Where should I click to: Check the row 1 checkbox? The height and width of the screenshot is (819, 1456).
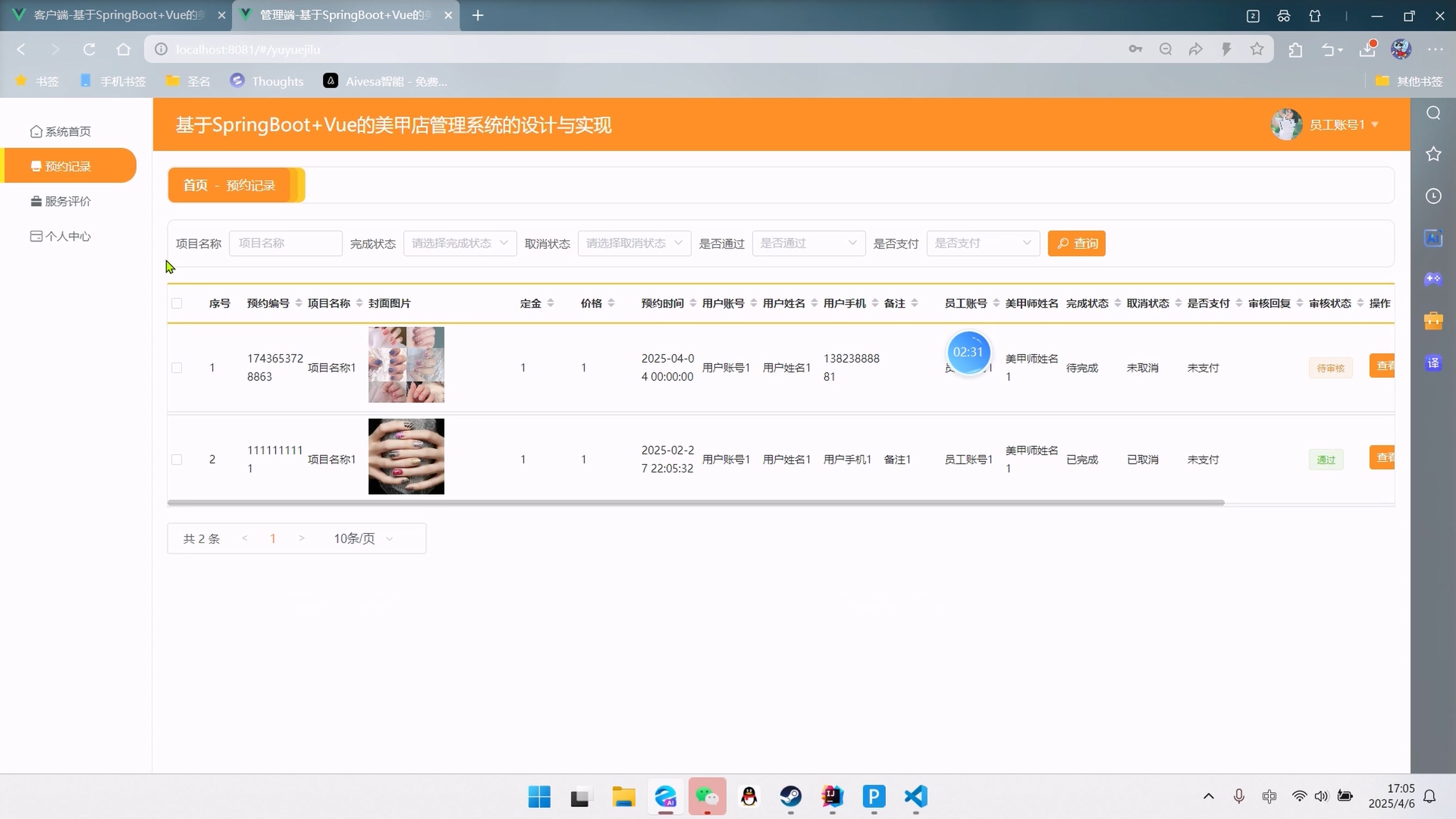coord(177,368)
